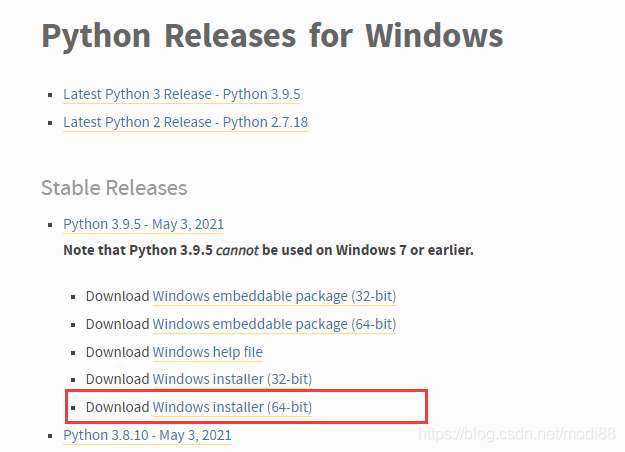625x452 pixels.
Task: Click the bullet beside Python 3.9.5 release
Action: tap(49, 225)
